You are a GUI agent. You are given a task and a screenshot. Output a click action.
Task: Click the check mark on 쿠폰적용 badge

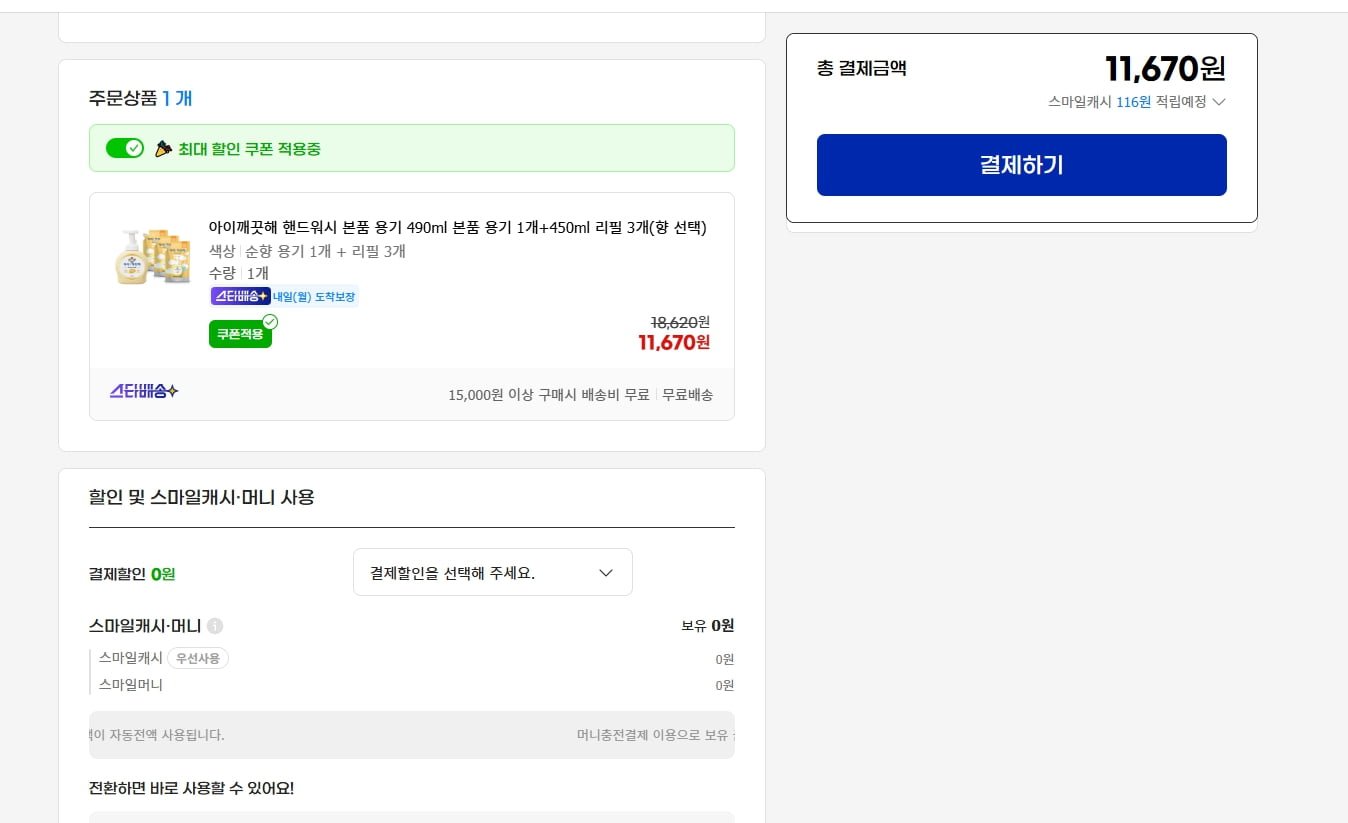pos(269,322)
